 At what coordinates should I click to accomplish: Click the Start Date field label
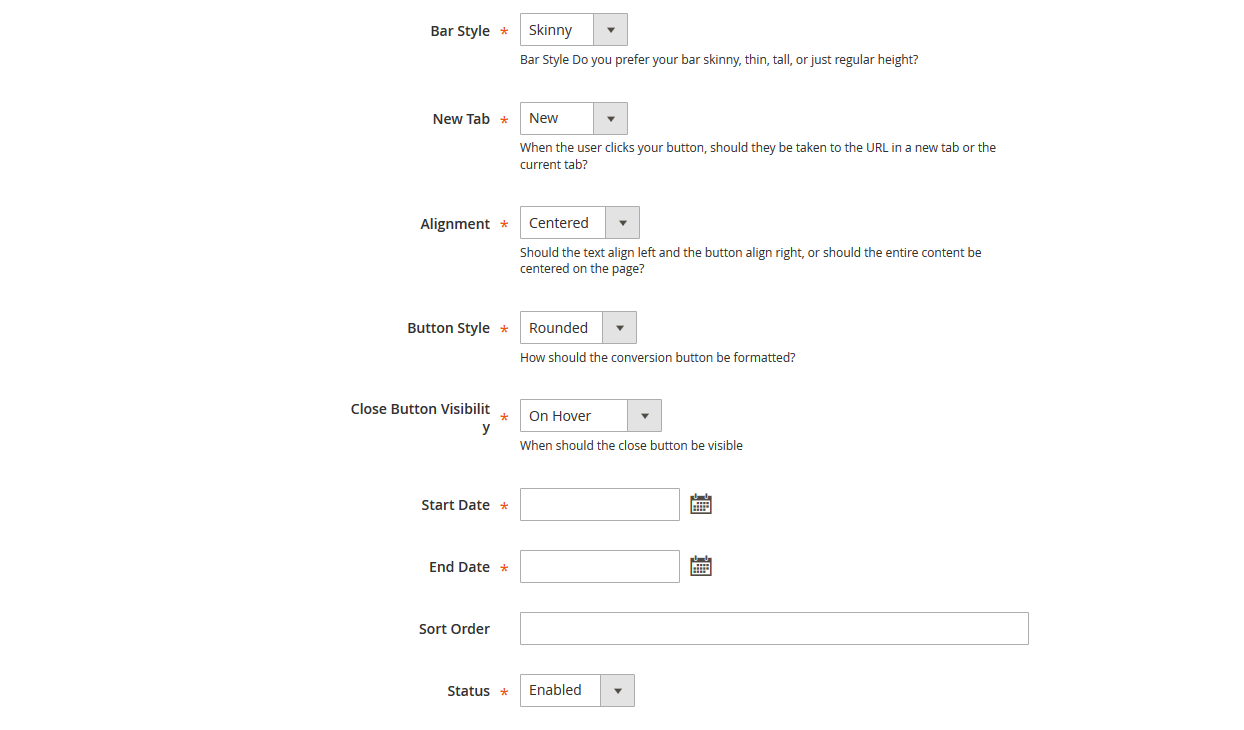[455, 505]
